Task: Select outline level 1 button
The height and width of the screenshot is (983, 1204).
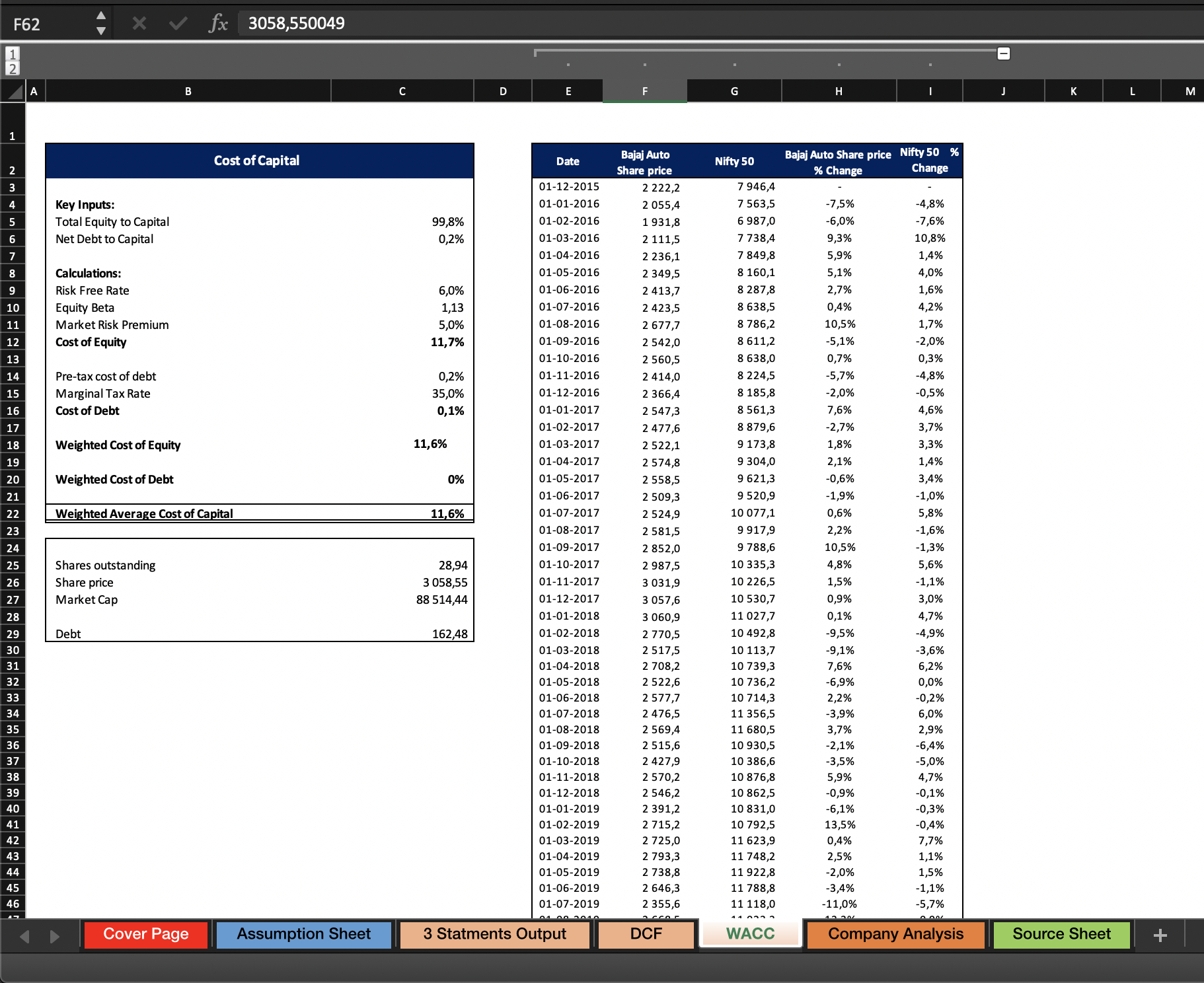Action: pos(13,54)
